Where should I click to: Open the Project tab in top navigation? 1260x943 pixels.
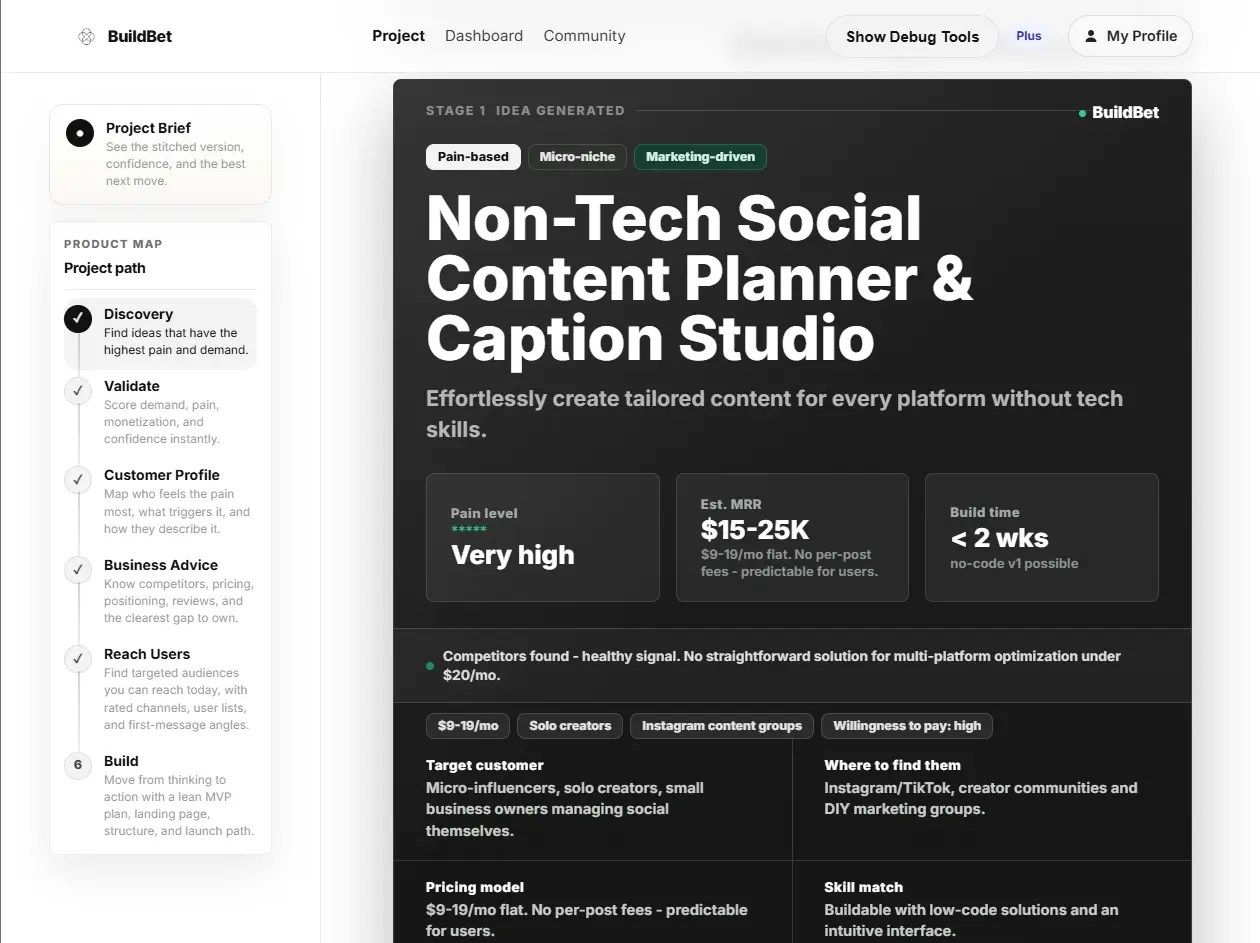[x=398, y=36]
